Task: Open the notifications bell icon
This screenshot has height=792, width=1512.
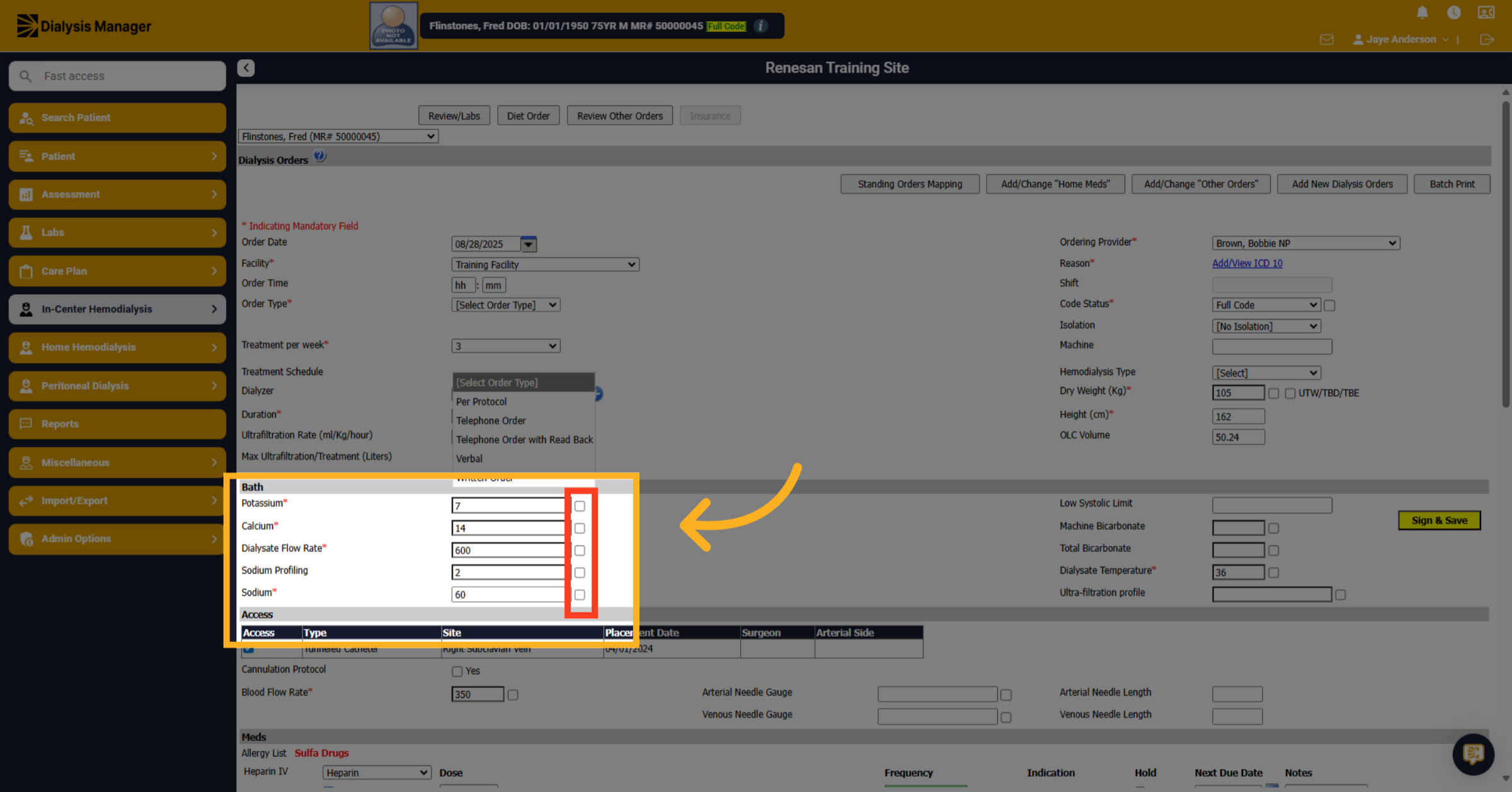Action: point(1422,13)
